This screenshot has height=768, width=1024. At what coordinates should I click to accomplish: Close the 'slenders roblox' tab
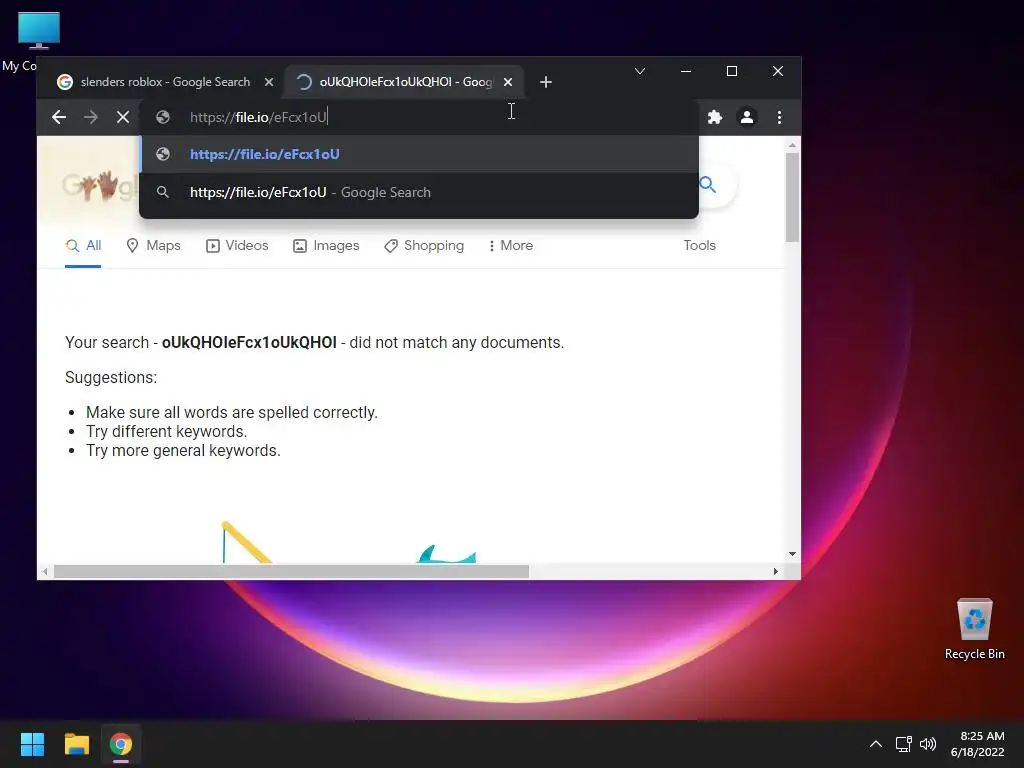269,82
